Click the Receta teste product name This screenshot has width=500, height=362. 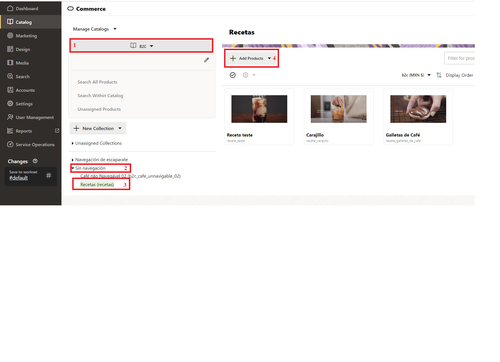click(240, 135)
